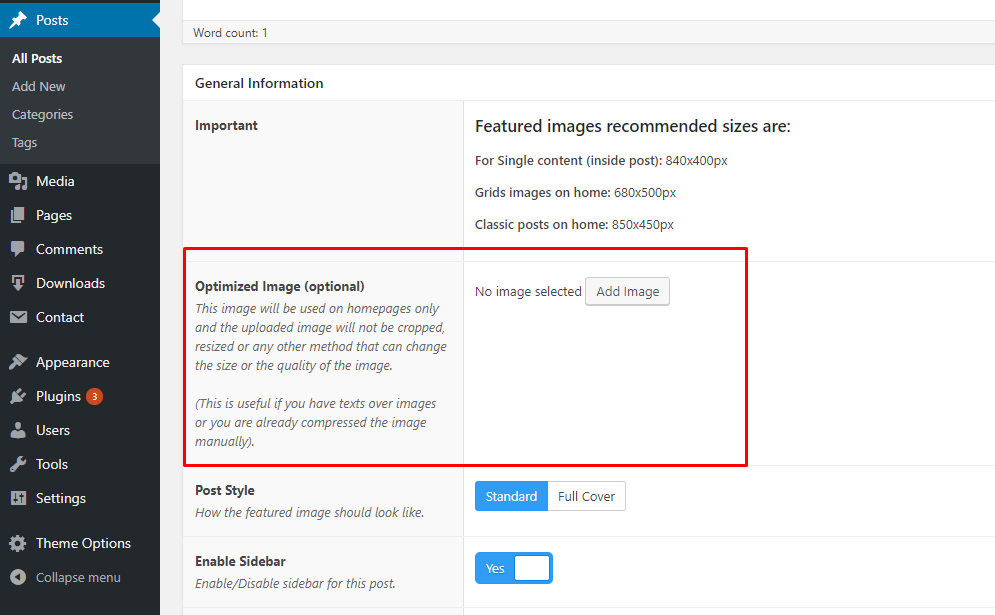Open Users via the person icon

(x=18, y=430)
